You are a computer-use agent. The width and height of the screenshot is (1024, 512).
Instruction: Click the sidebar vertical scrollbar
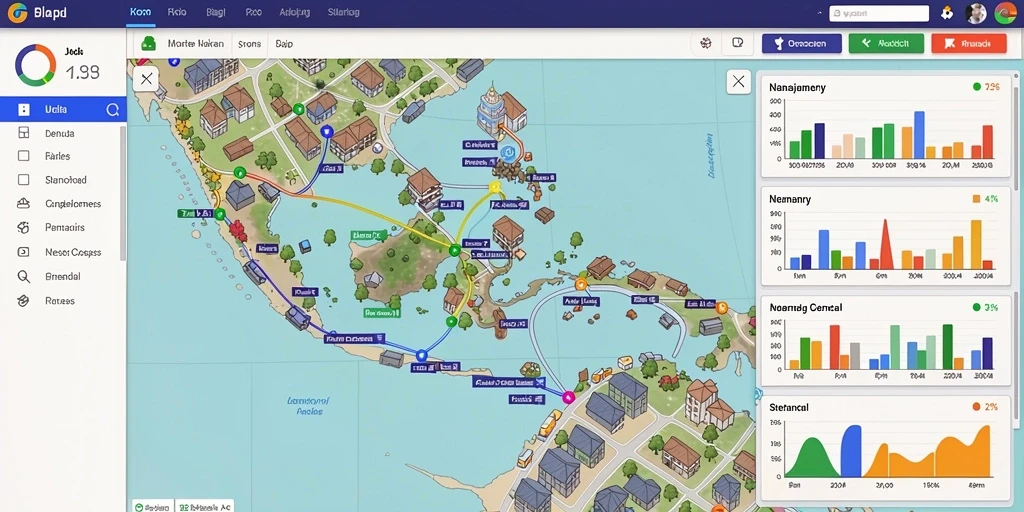point(122,193)
